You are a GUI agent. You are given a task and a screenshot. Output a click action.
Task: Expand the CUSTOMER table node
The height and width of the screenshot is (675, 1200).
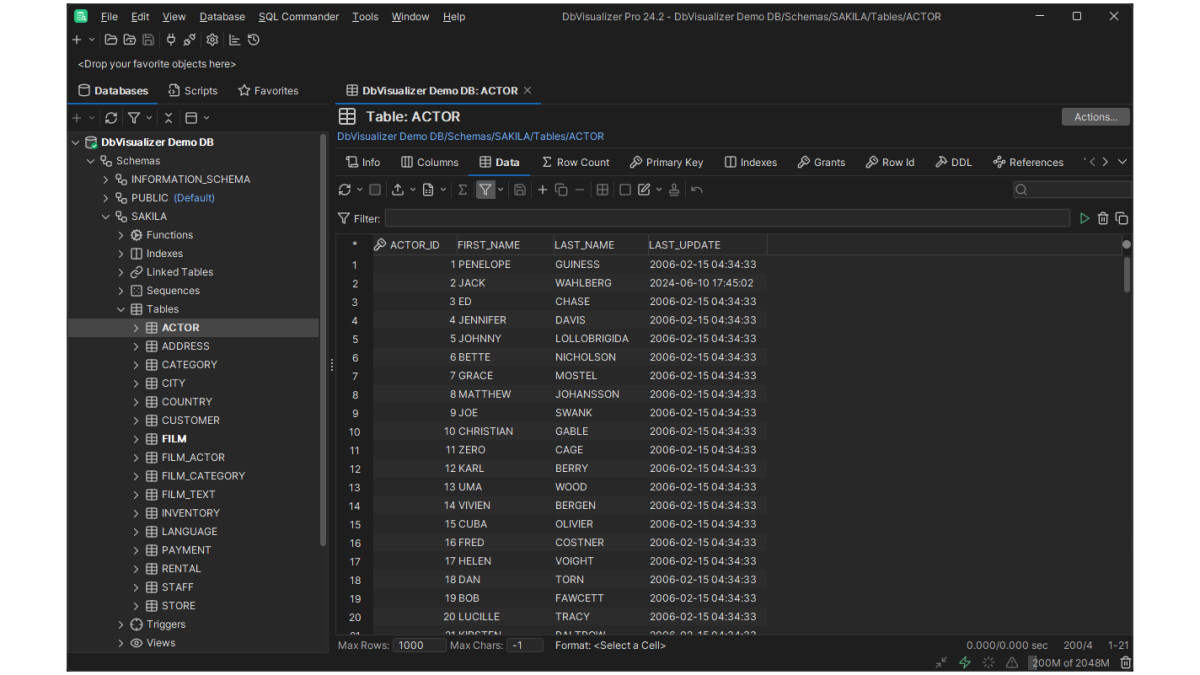(x=136, y=420)
